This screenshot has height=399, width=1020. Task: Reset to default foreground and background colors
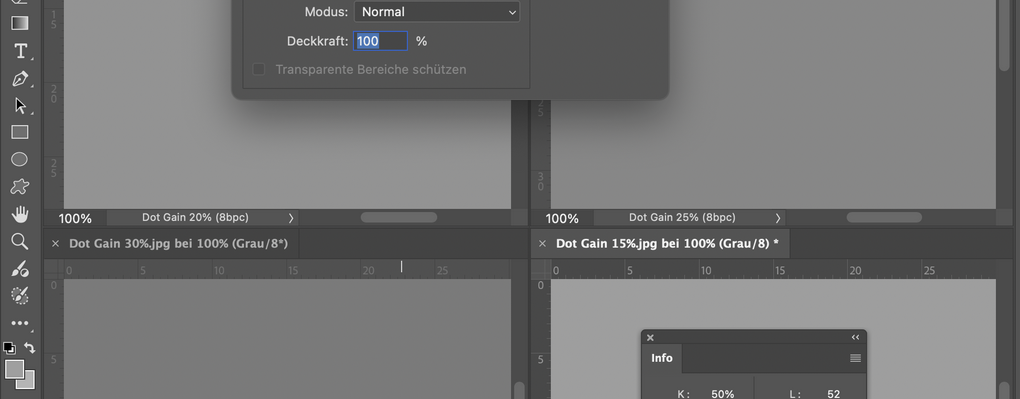tap(9, 348)
